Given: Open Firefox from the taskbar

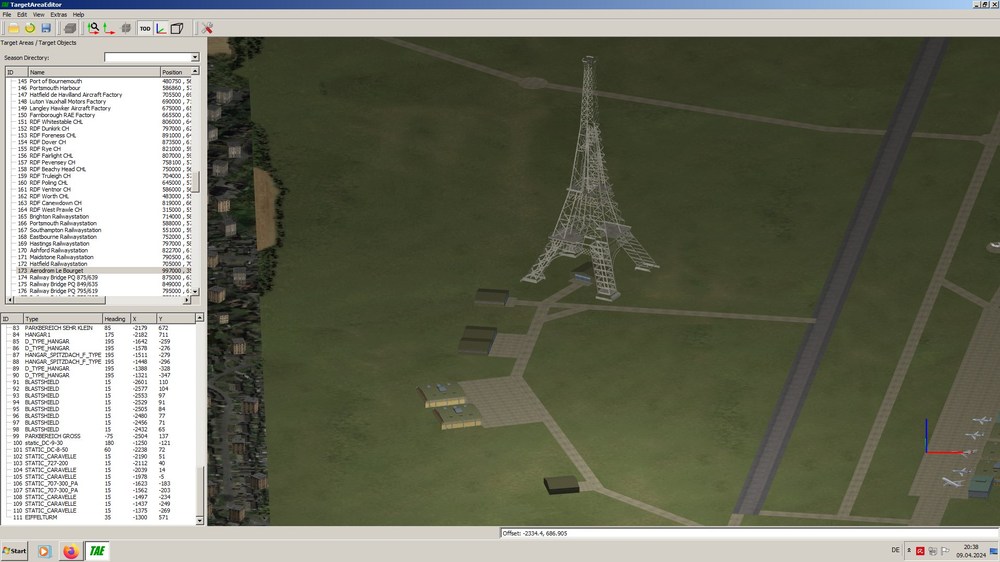Looking at the screenshot, I should click(x=70, y=551).
